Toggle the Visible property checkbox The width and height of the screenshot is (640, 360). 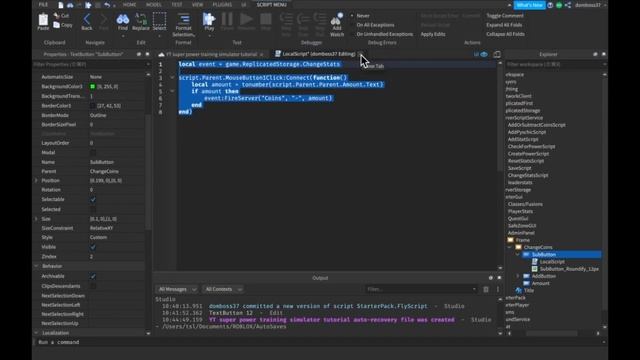click(93, 247)
